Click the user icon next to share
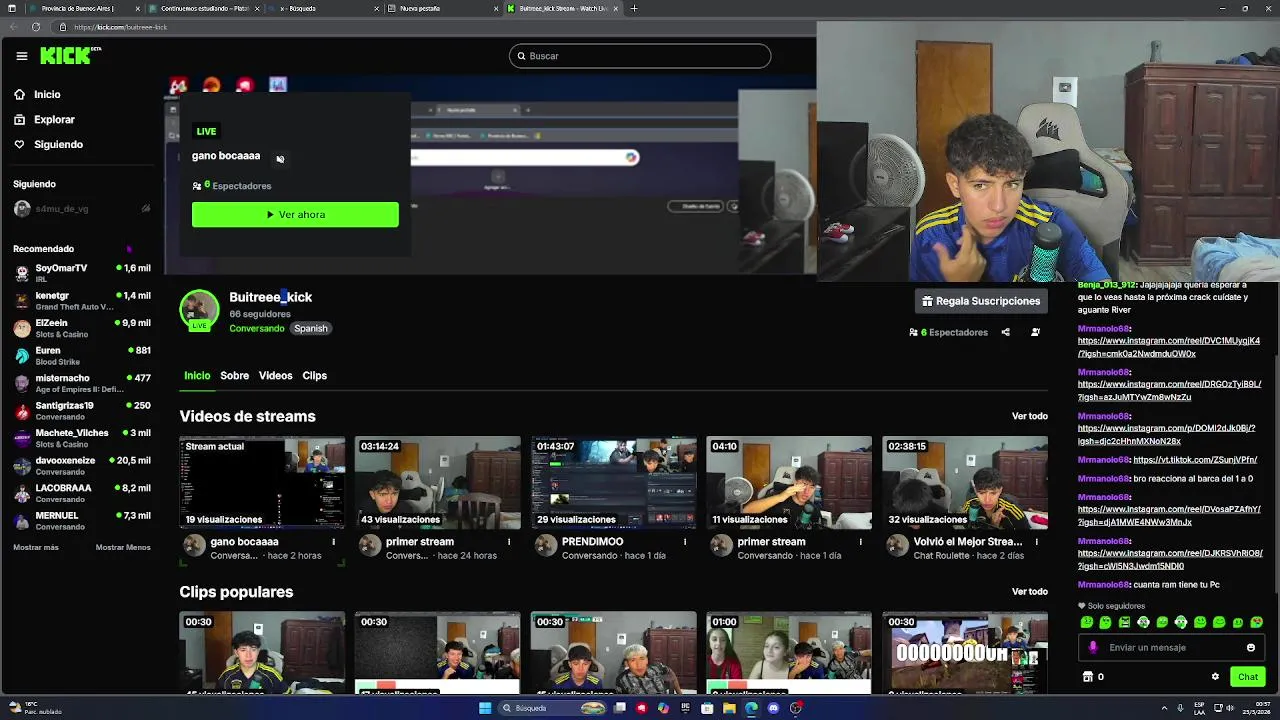Image resolution: width=1280 pixels, height=720 pixels. [1035, 332]
